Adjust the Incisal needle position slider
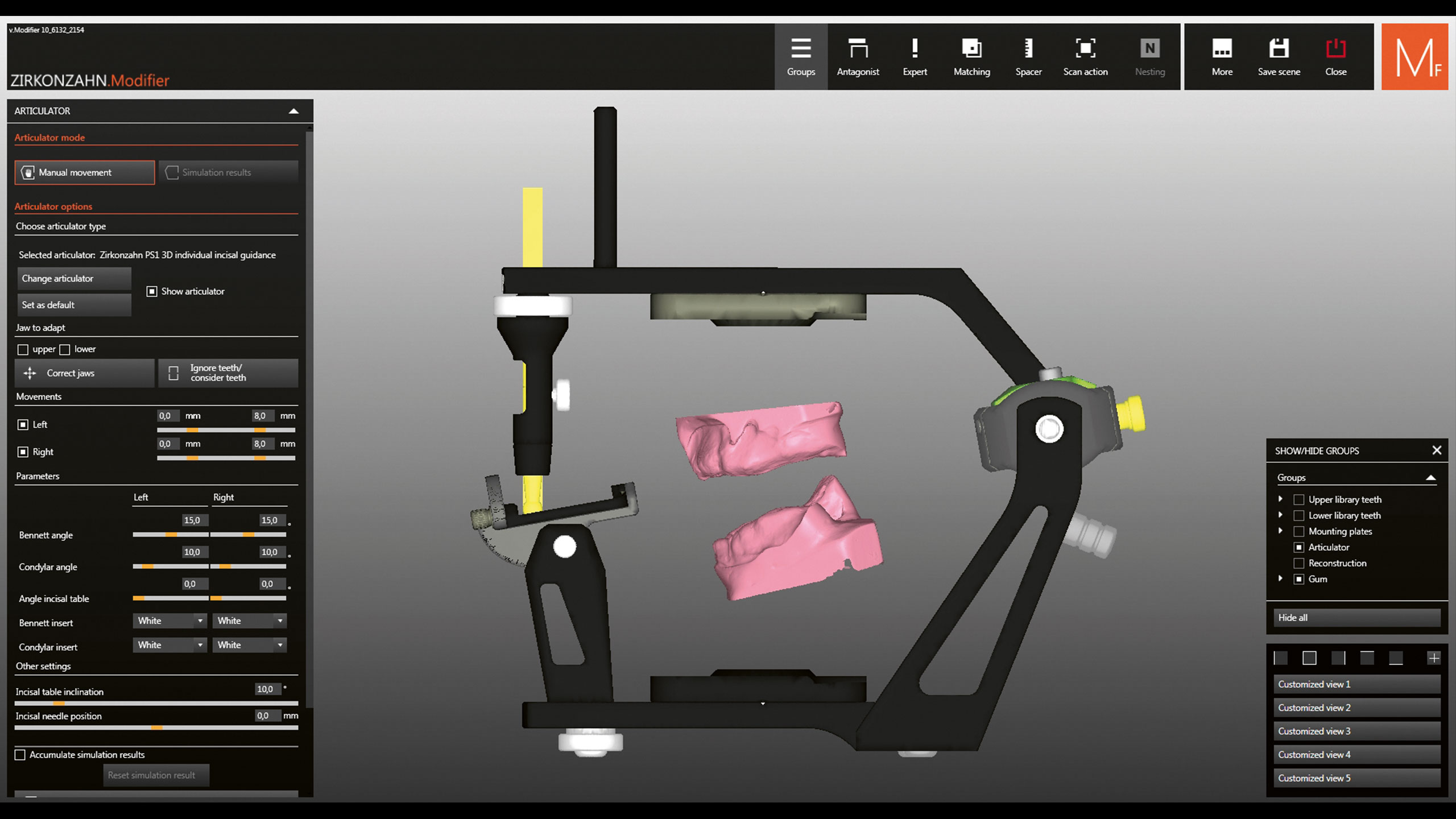The width and height of the screenshot is (1456, 819). click(157, 727)
